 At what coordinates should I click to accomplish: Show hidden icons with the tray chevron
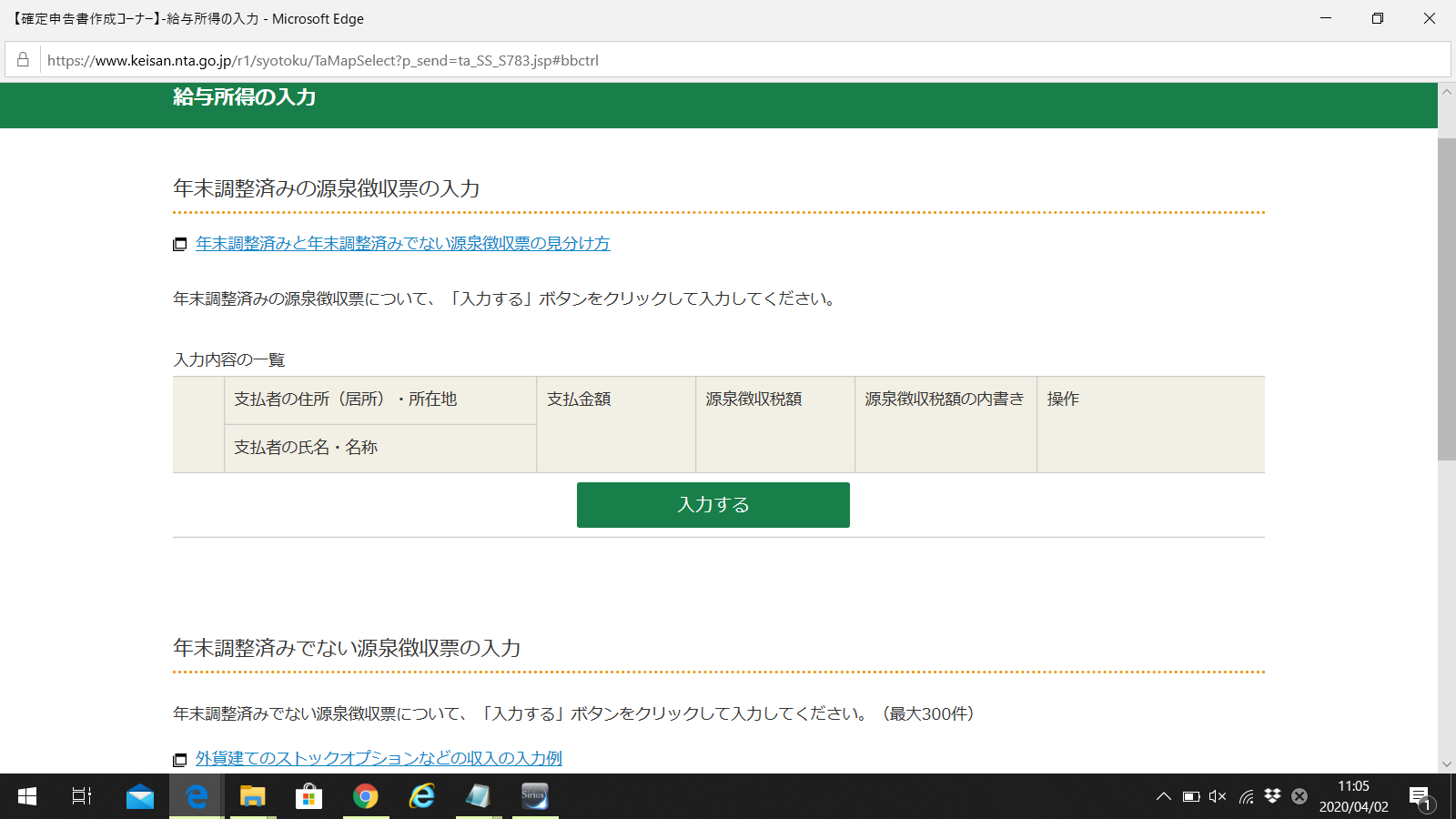(1163, 795)
